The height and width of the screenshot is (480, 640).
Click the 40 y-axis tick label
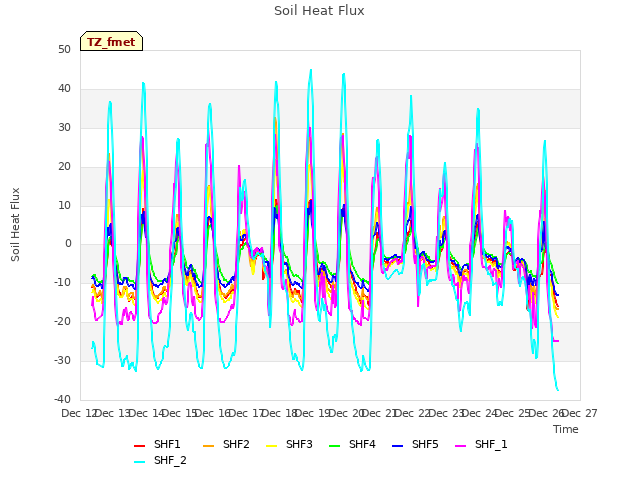coord(64,89)
